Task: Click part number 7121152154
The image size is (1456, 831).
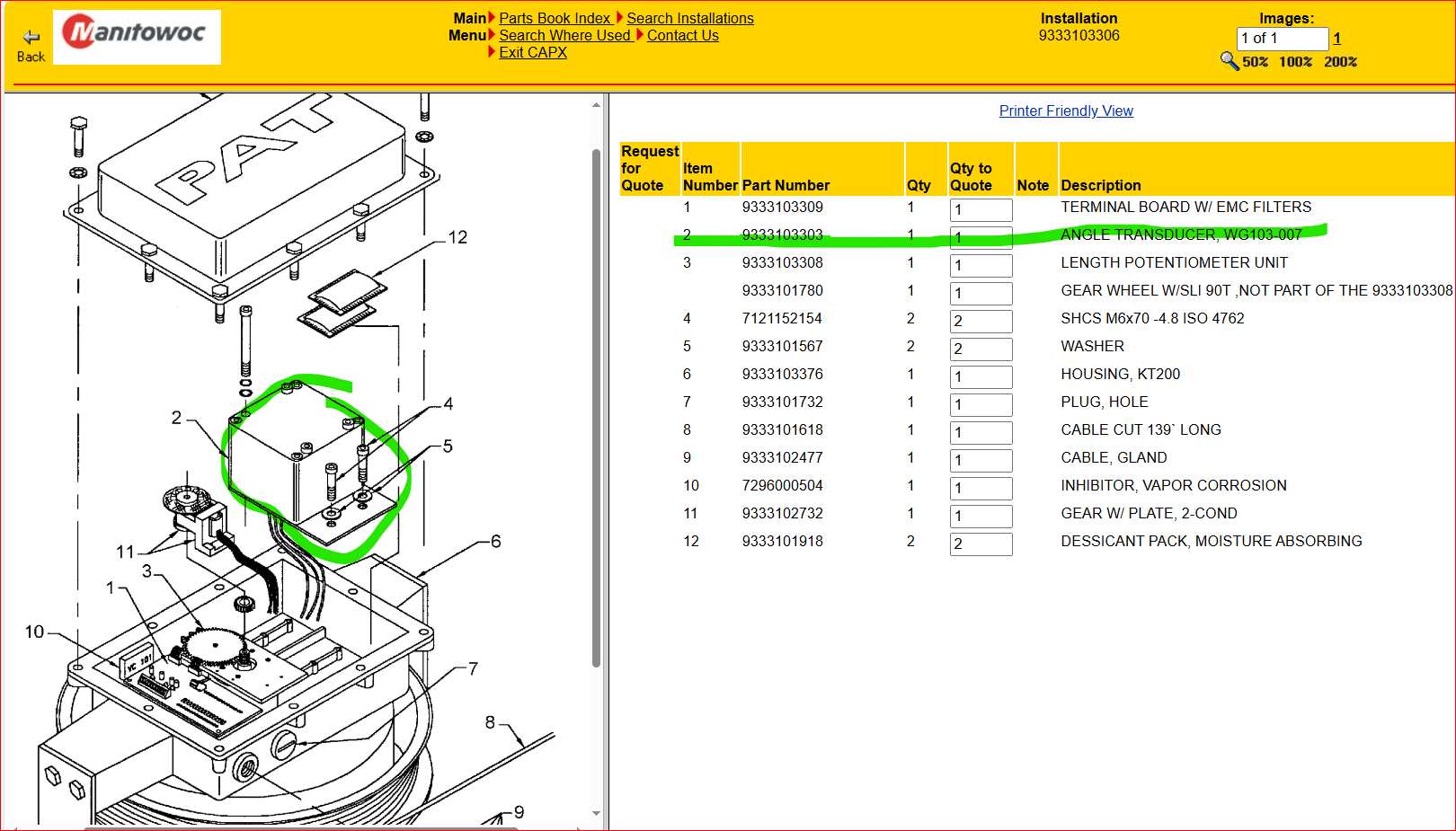Action: [x=782, y=318]
